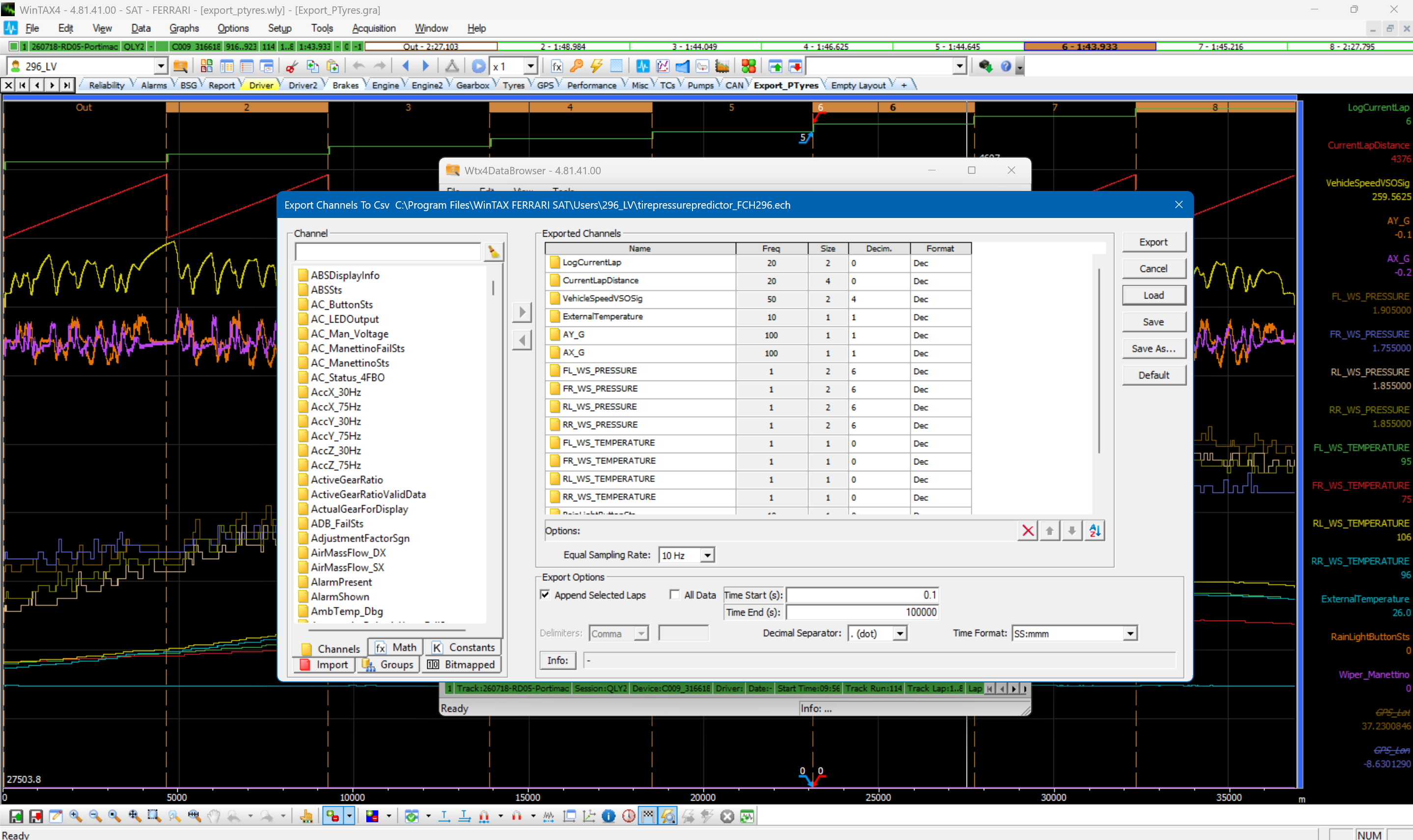Click the right arrow to add channel
This screenshot has height=840, width=1413.
522,312
